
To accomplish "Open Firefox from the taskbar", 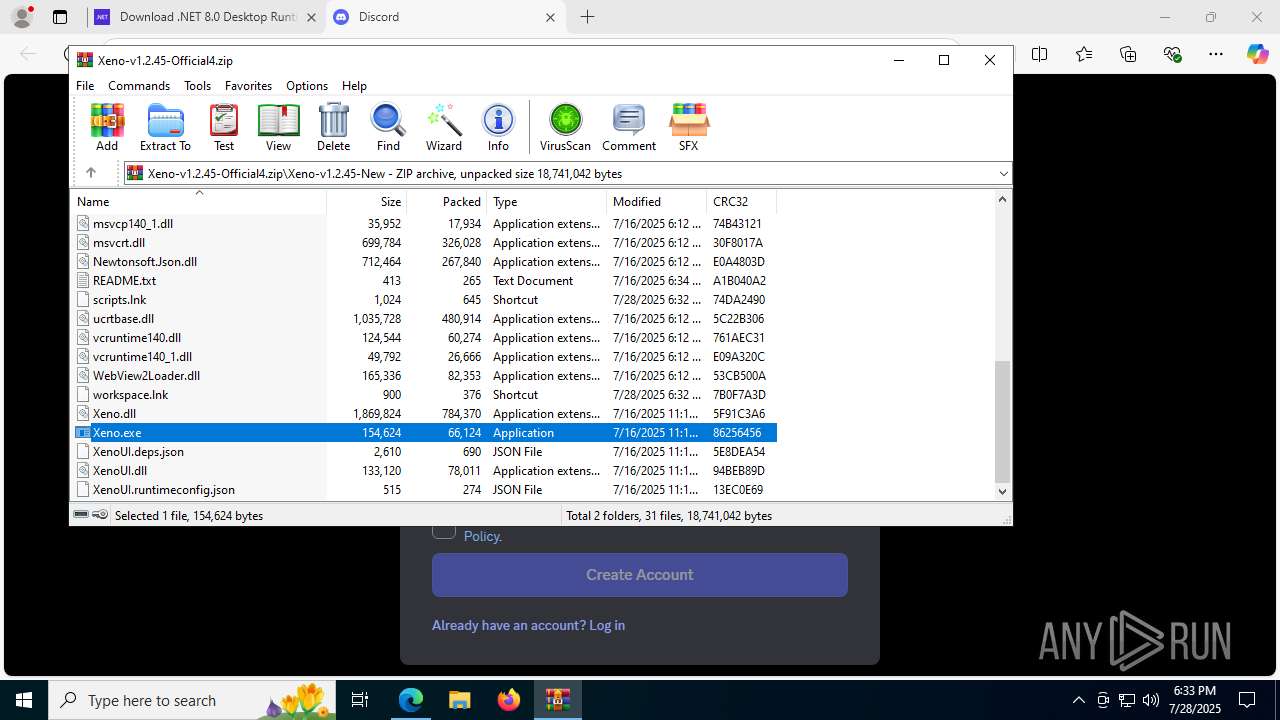I will coord(509,700).
